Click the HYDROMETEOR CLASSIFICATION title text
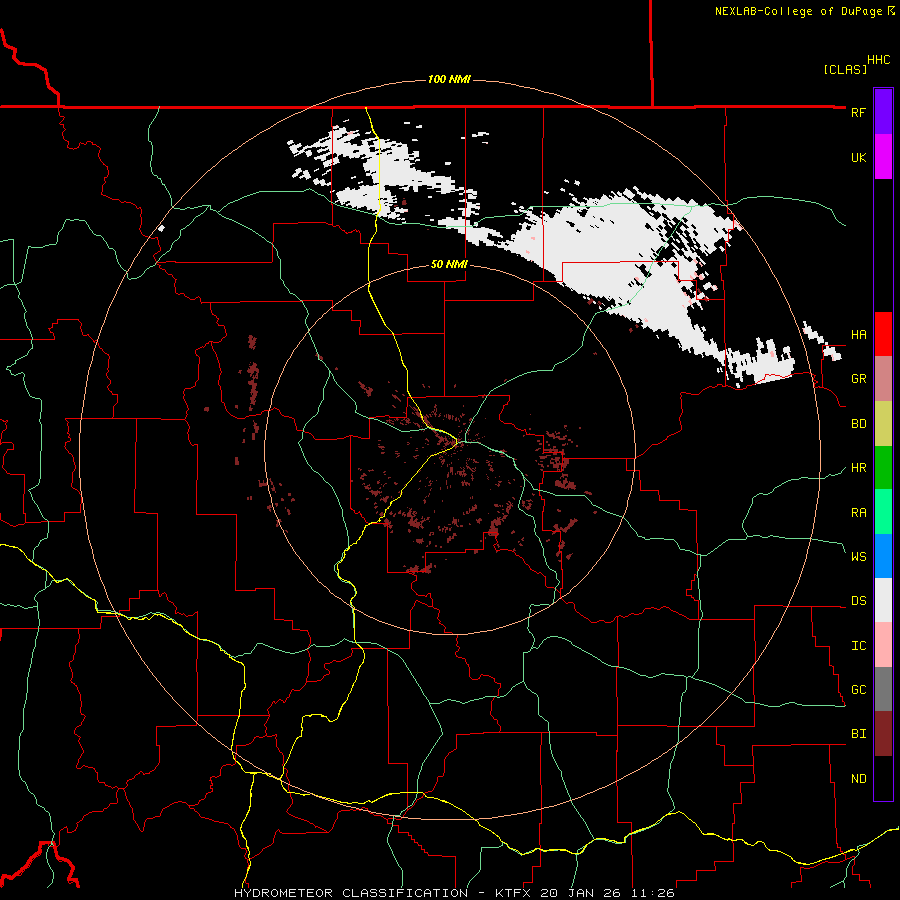 pos(351,893)
